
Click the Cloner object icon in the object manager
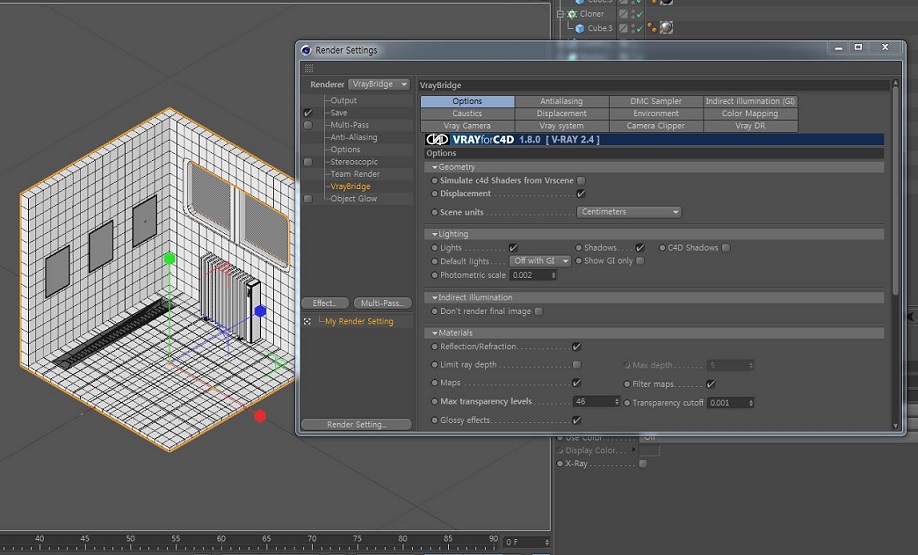point(573,13)
